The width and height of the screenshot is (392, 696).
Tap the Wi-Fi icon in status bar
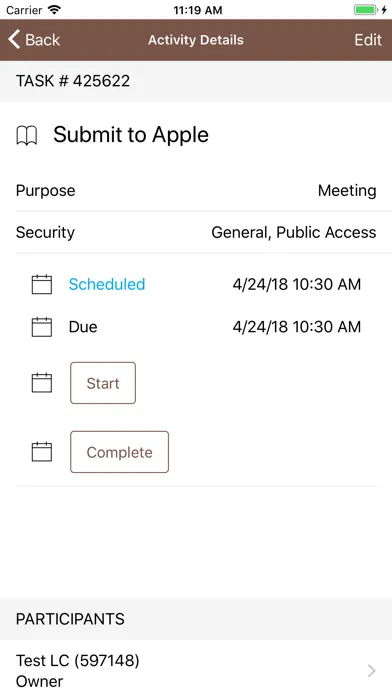pyautogui.click(x=55, y=10)
